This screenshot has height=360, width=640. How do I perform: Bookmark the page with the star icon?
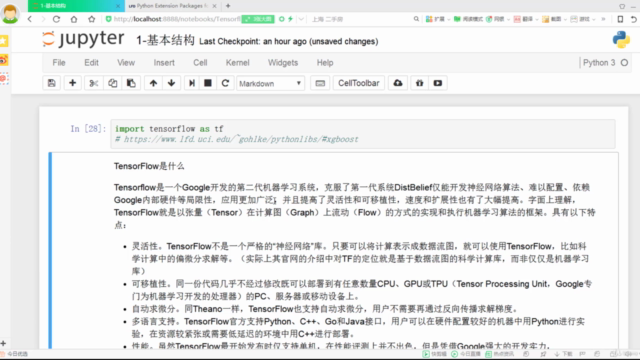click(91, 19)
